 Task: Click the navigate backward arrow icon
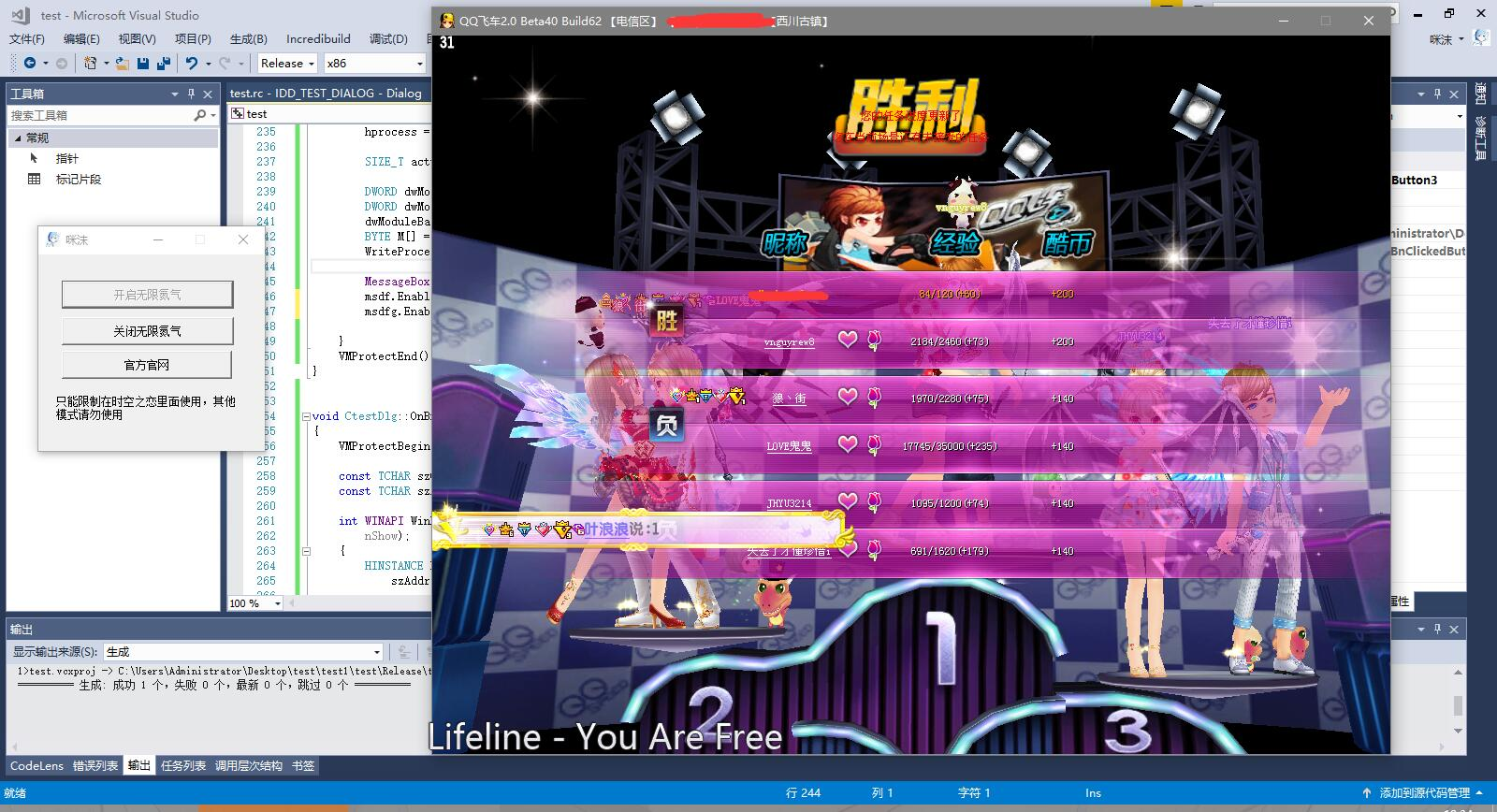coord(30,63)
